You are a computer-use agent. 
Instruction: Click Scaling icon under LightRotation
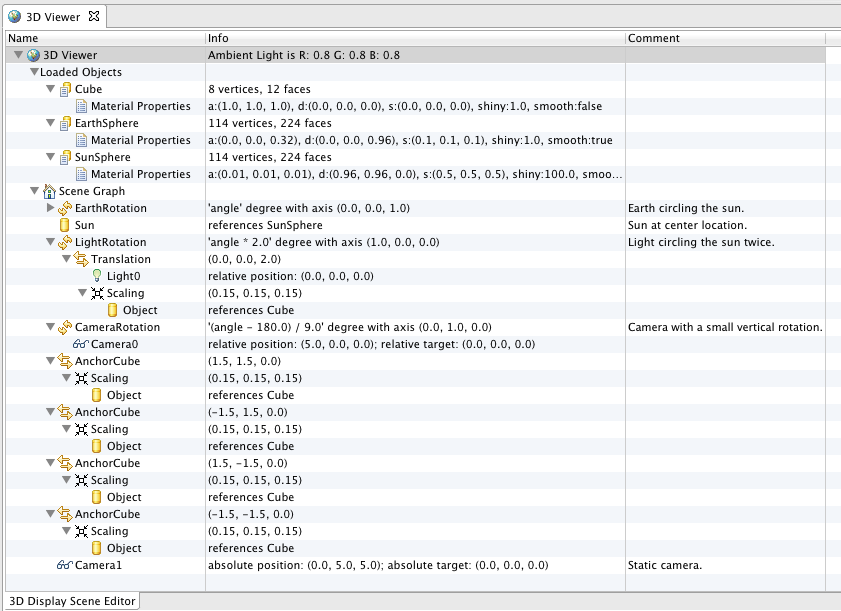click(x=97, y=293)
